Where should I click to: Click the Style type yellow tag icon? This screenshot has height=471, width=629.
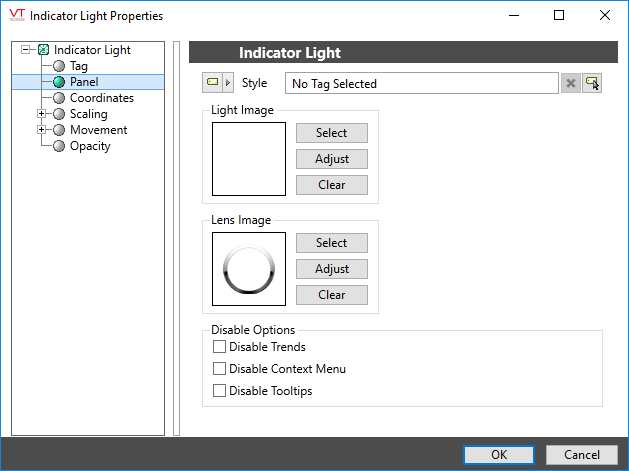[x=212, y=83]
